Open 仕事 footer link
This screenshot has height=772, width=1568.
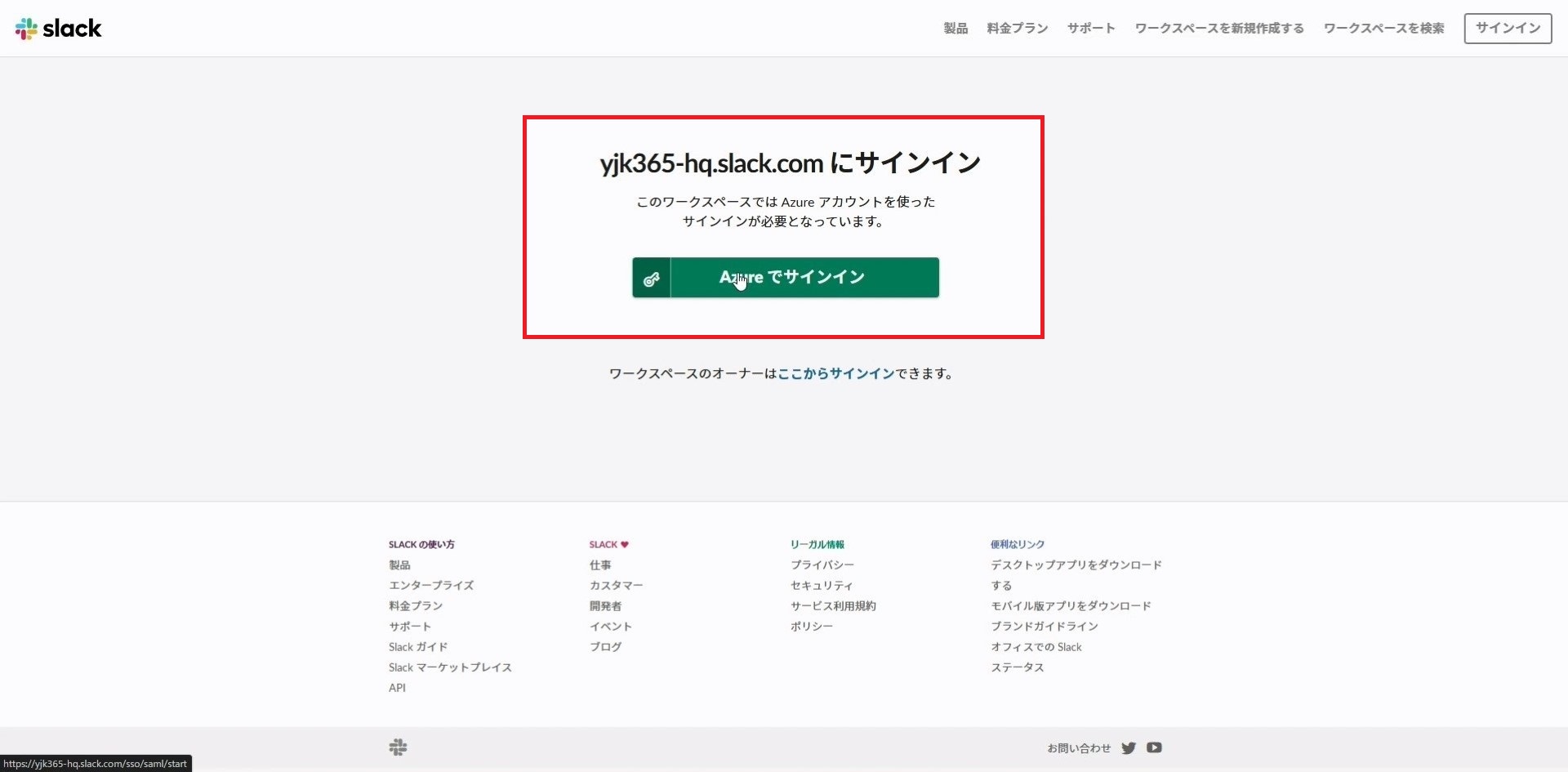(x=600, y=564)
